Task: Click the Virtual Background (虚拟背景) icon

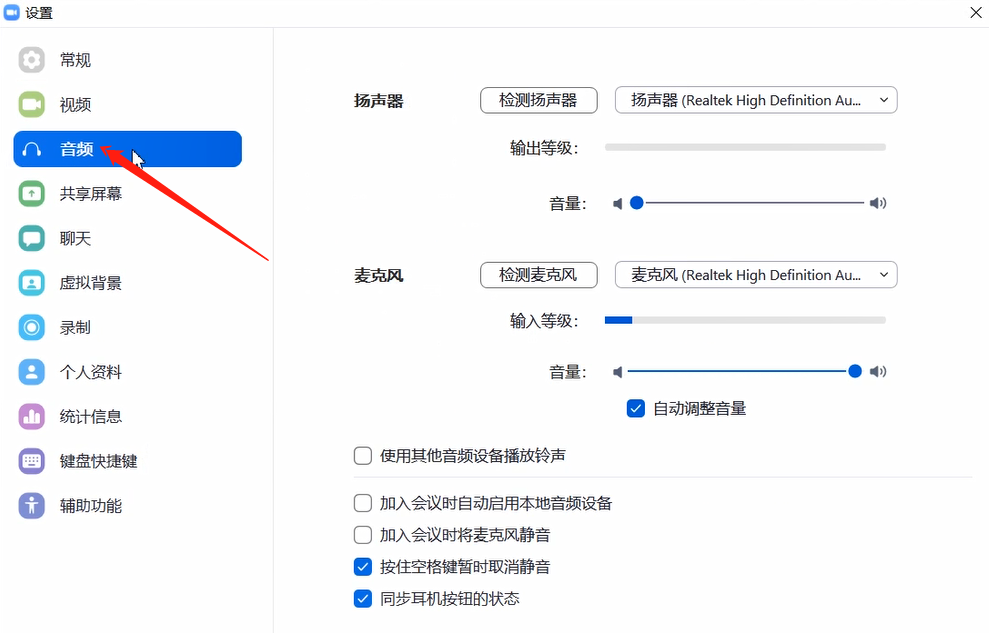Action: pos(32,283)
